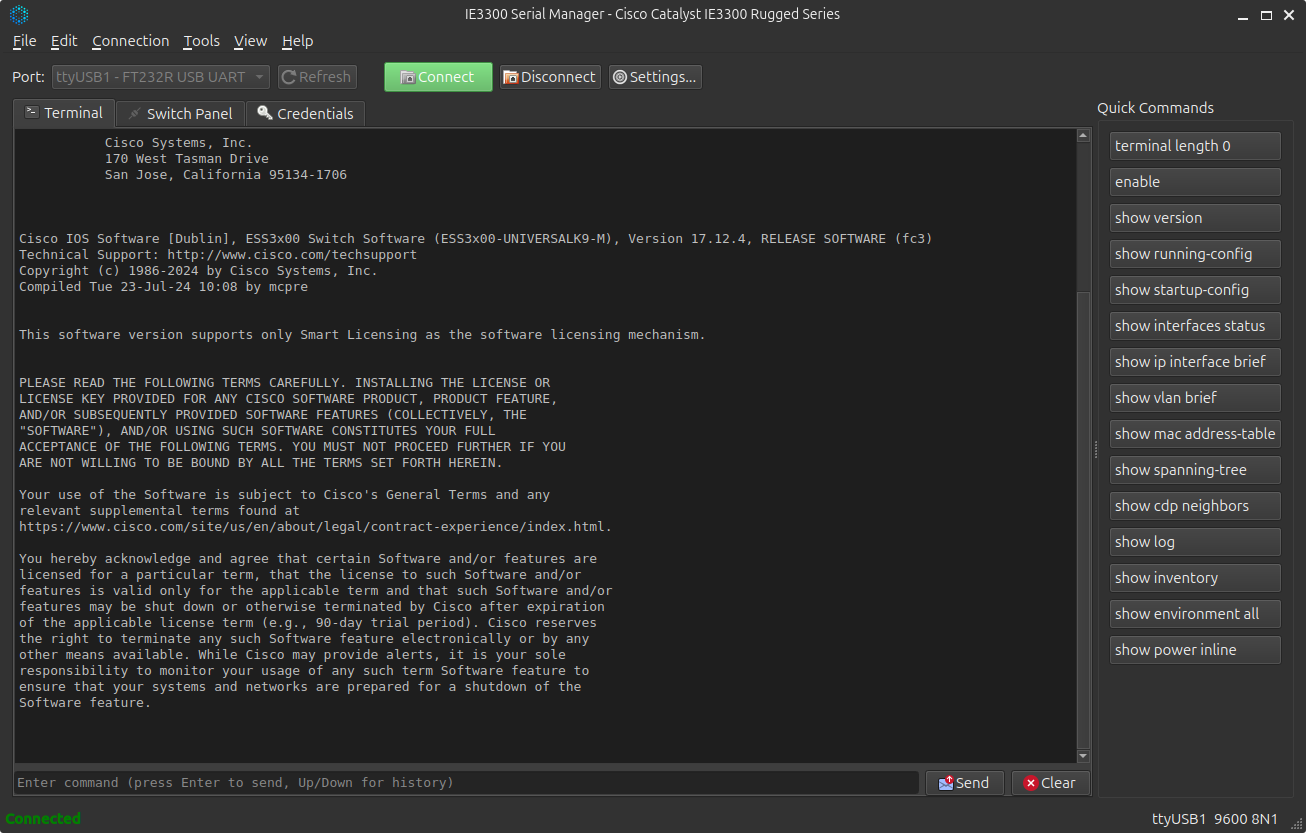The height and width of the screenshot is (833, 1306).
Task: Open the Connection menu
Action: point(130,41)
